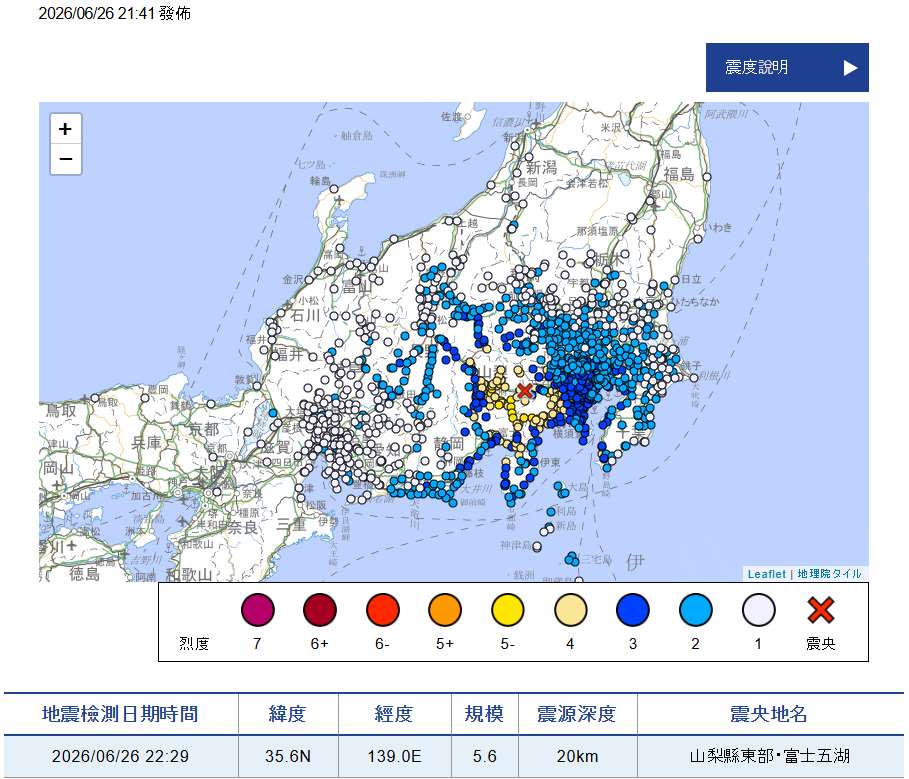Click the intensity 3 dark blue legend circle
This screenshot has height=779, width=909.
tap(633, 610)
